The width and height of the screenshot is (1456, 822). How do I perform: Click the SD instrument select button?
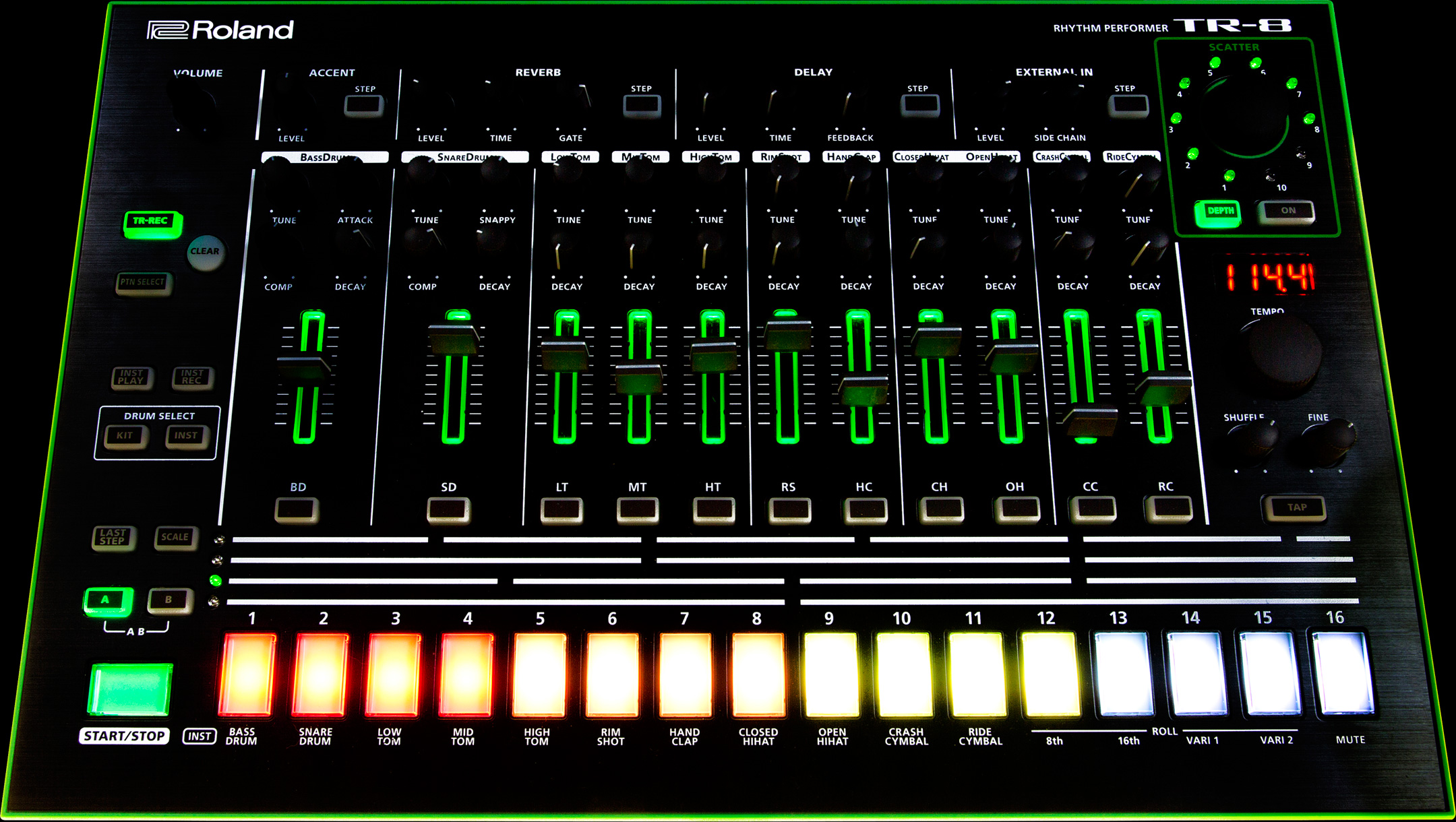[448, 510]
